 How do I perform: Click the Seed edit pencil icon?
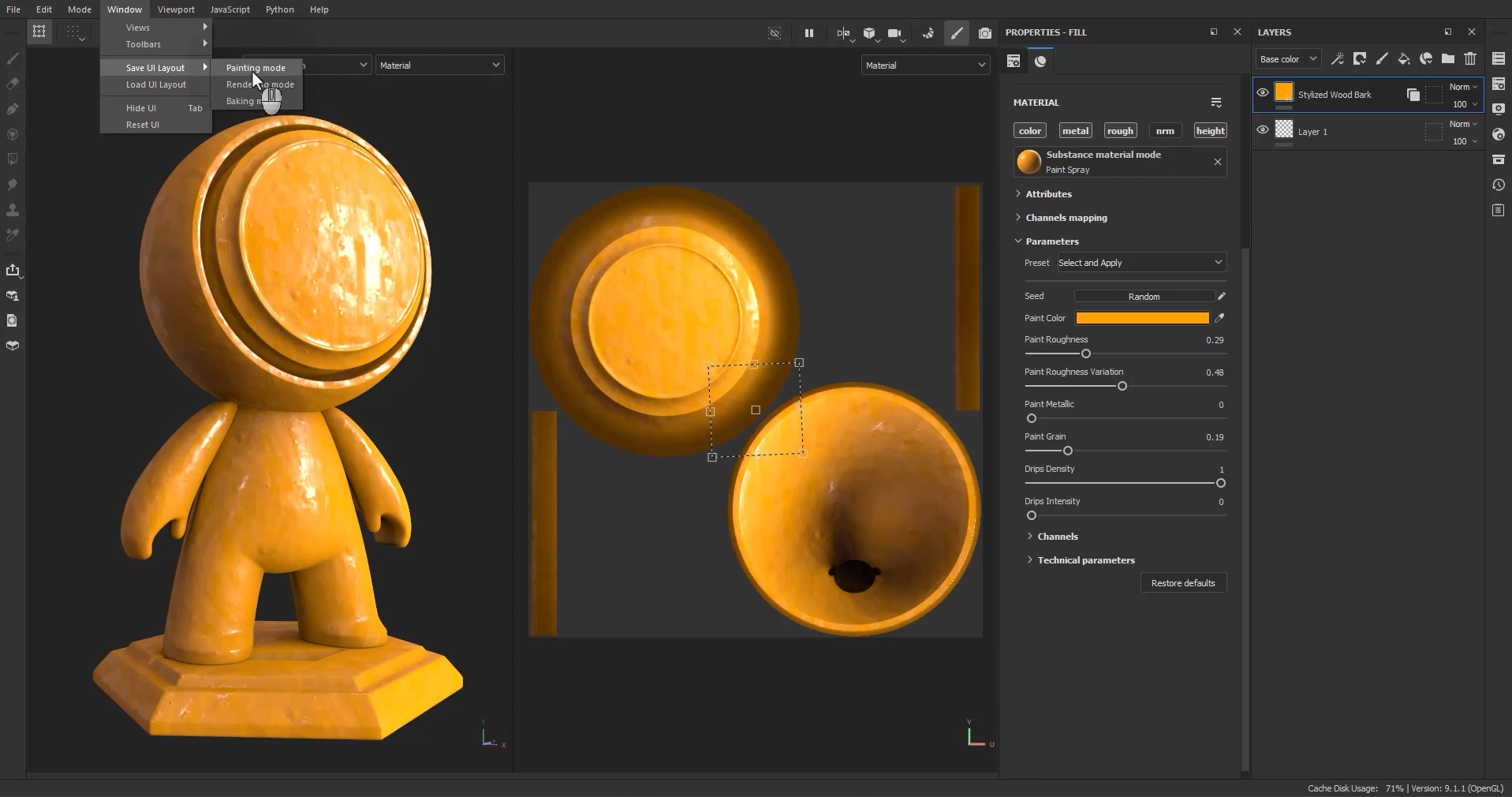1221,296
